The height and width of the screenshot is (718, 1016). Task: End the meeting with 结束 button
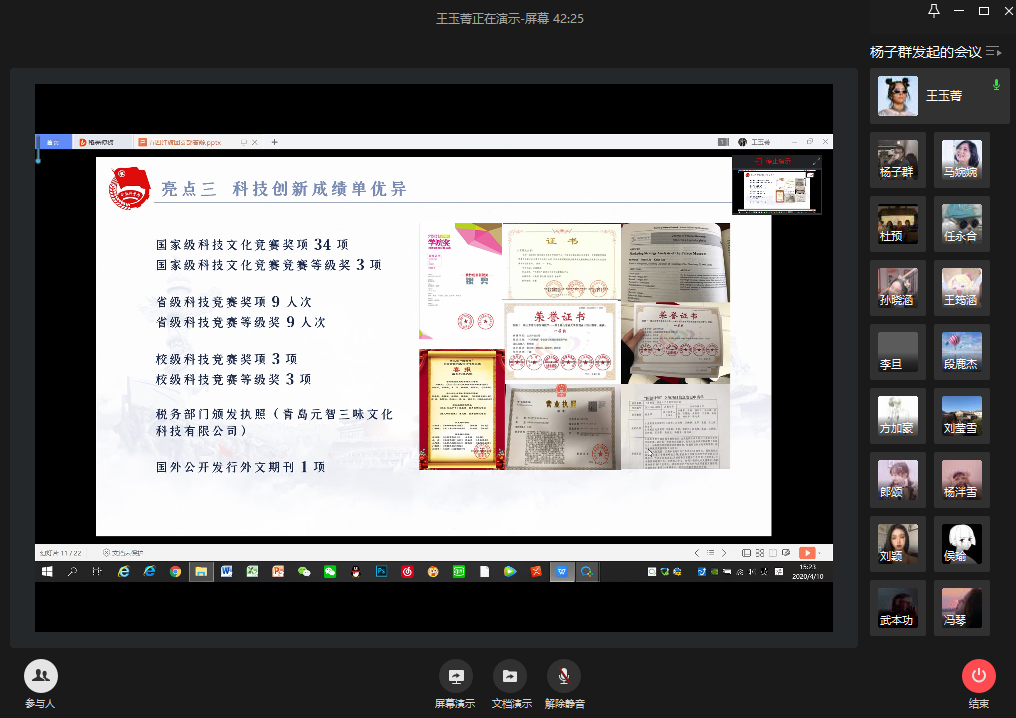pos(978,677)
